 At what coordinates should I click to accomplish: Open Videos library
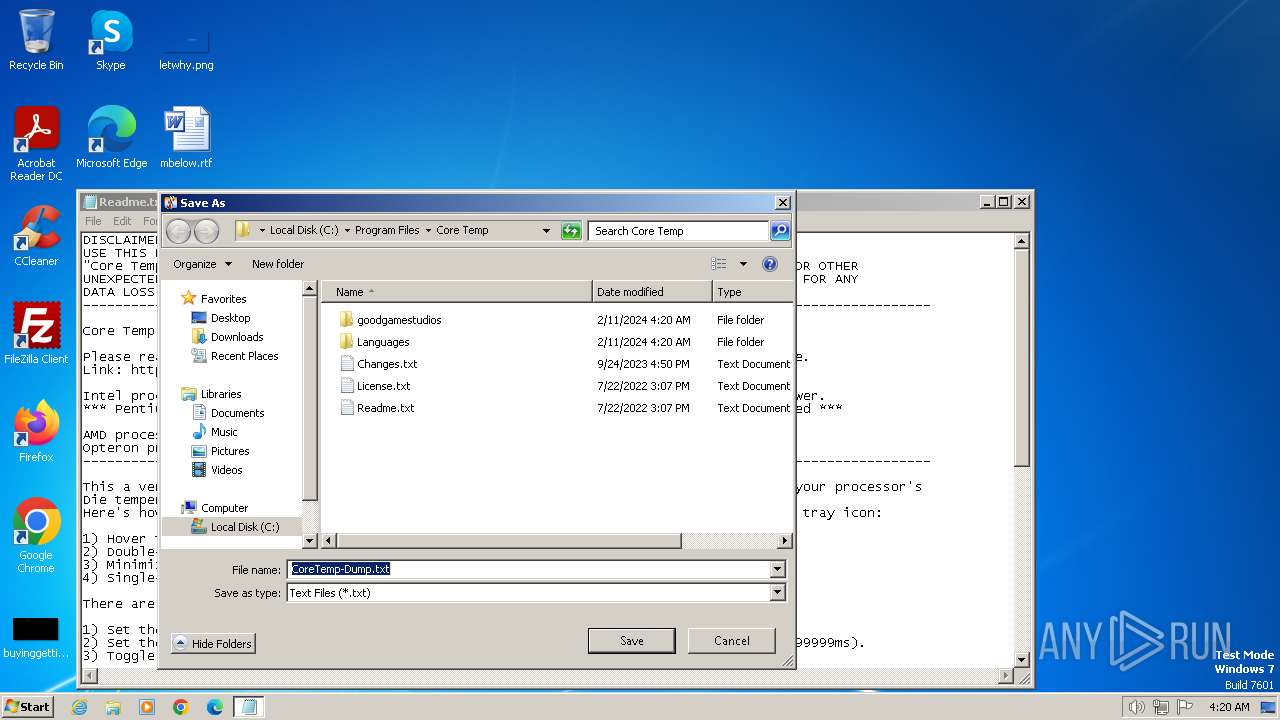tap(226, 470)
